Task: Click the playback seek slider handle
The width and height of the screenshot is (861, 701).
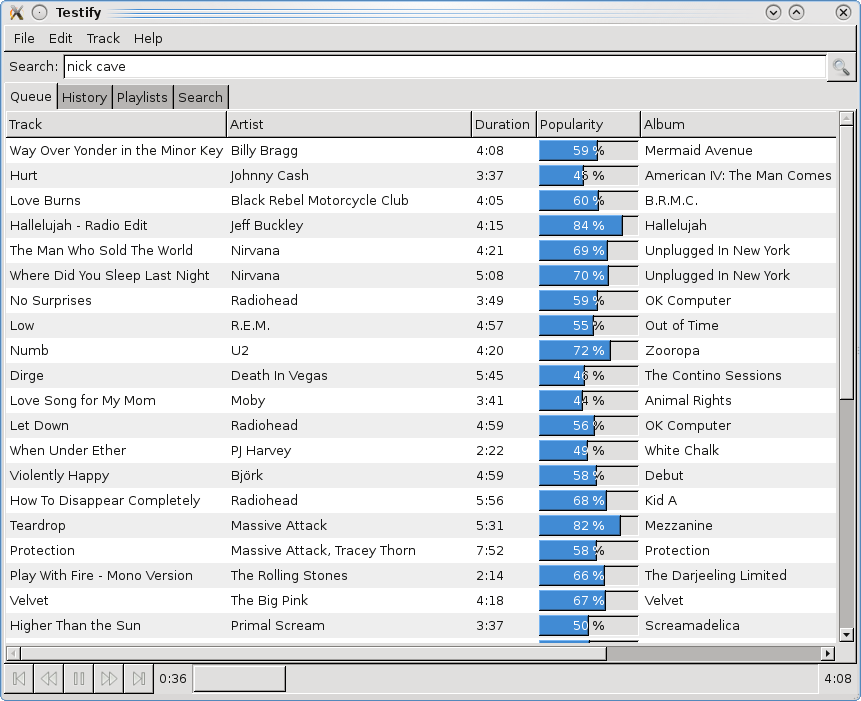Action: click(x=239, y=679)
